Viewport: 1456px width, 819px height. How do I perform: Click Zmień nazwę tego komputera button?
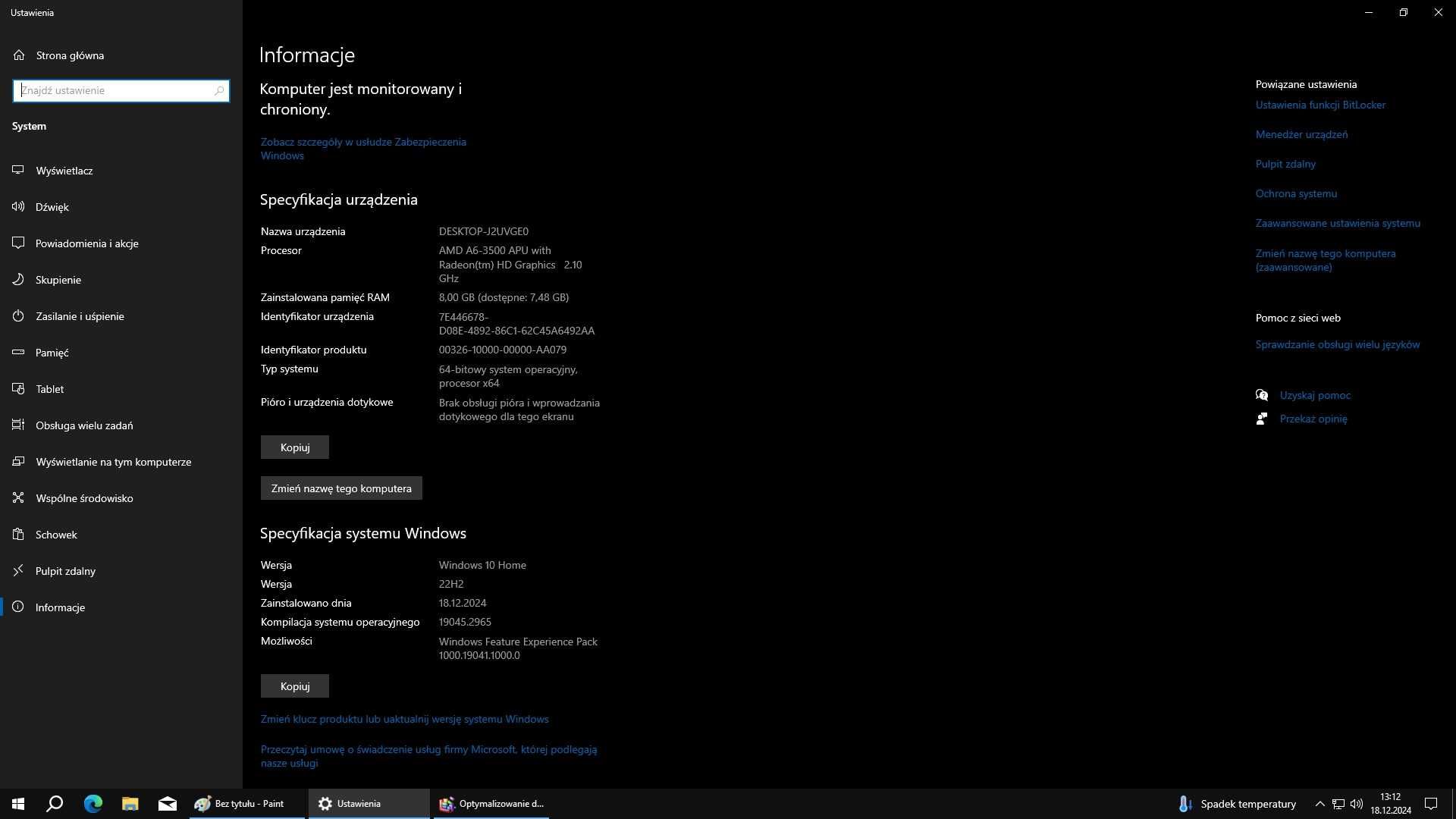[x=341, y=488]
